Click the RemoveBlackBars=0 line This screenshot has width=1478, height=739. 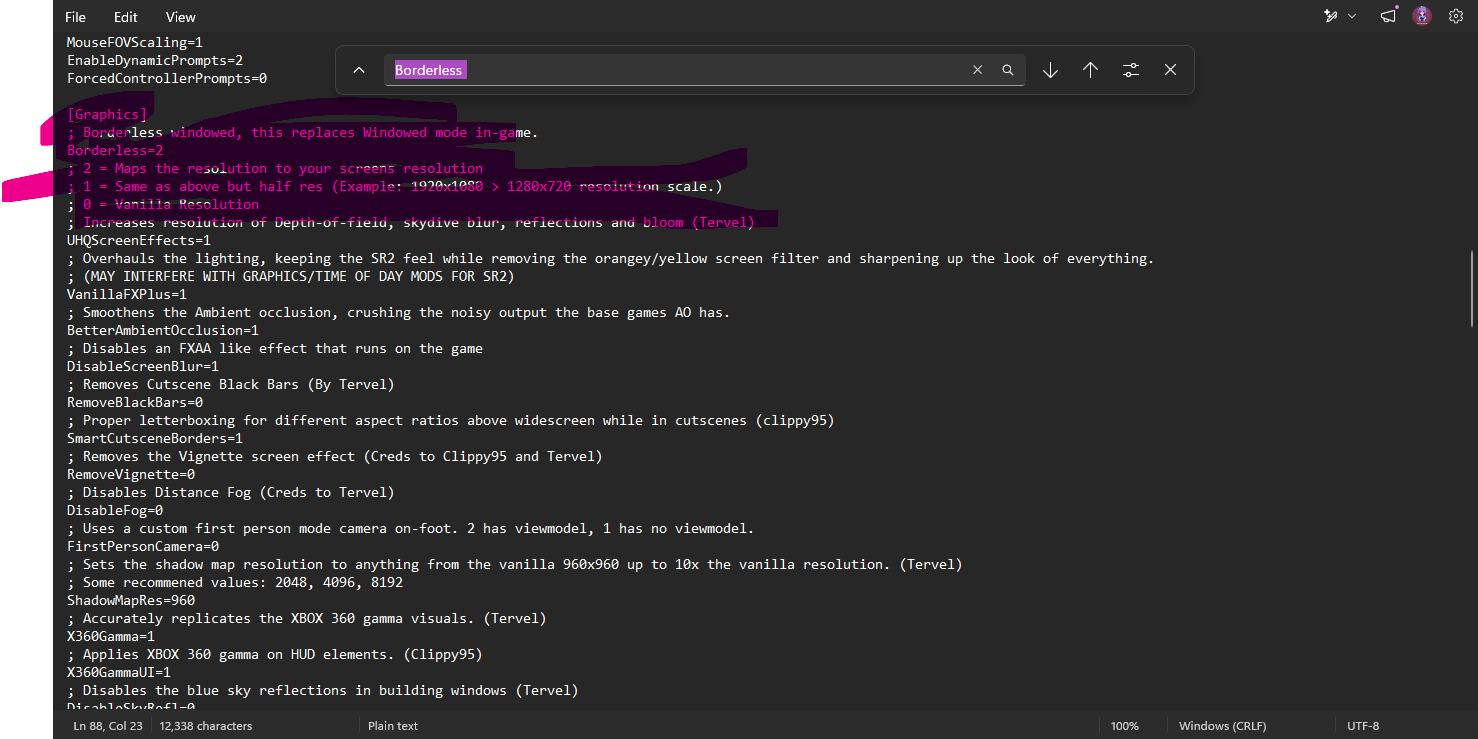pos(135,402)
